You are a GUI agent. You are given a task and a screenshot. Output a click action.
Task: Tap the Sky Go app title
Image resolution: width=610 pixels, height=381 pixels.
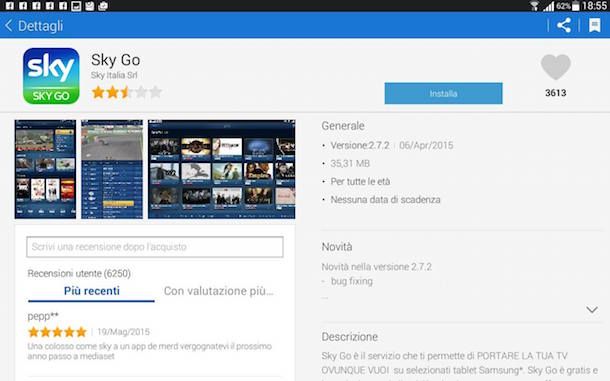116,60
